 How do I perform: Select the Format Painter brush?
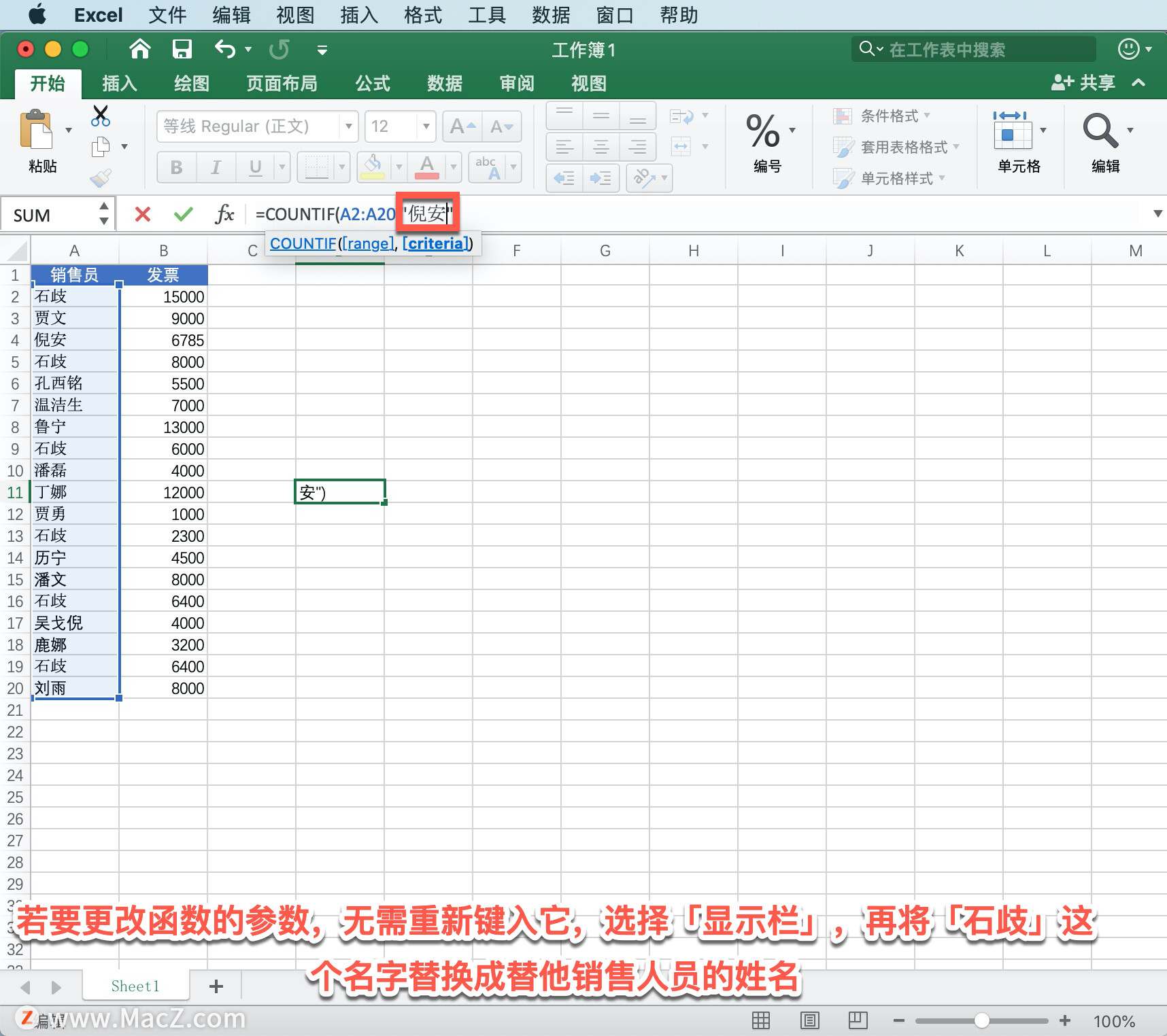tap(101, 178)
